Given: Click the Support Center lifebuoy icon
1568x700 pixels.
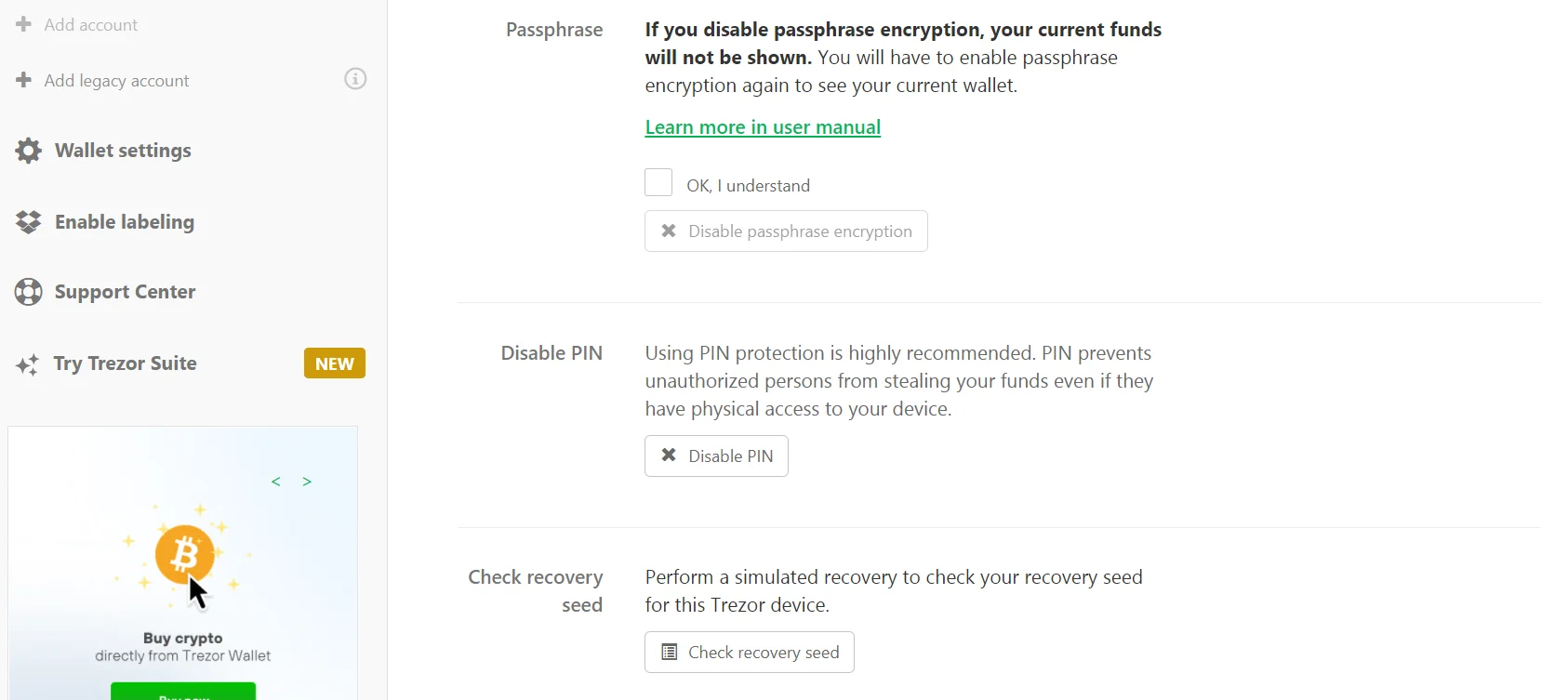Looking at the screenshot, I should 29,292.
